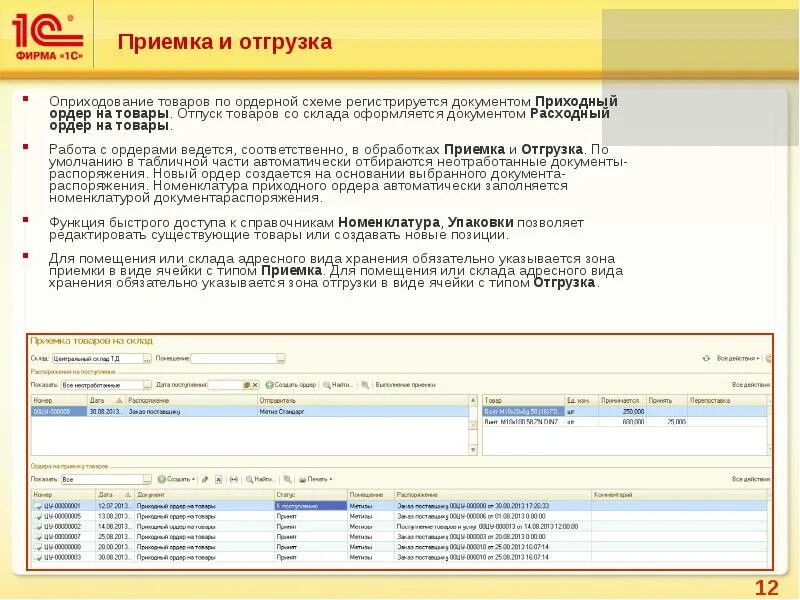Click Найти button in orders toolbar
This screenshot has height=600, width=800.
(260, 479)
